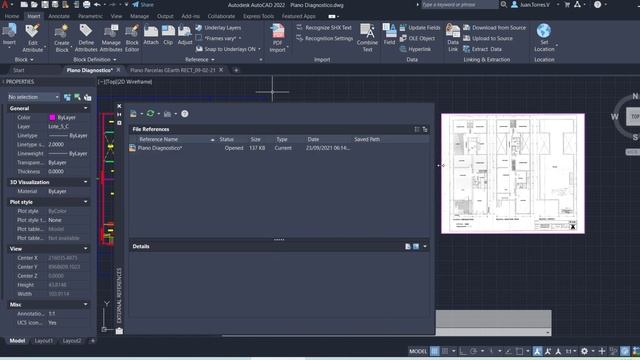
Task: Open Manage Attributes tool
Action: [111, 38]
